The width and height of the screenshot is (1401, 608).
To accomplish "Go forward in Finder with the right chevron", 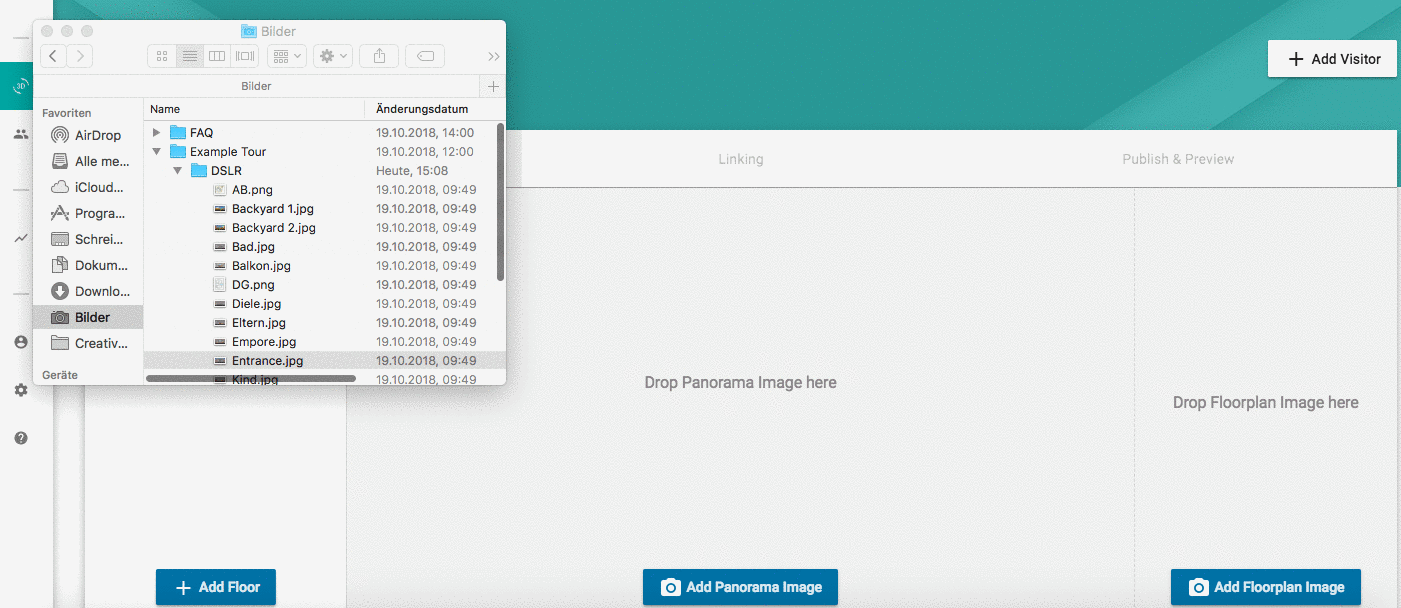I will pyautogui.click(x=80, y=56).
